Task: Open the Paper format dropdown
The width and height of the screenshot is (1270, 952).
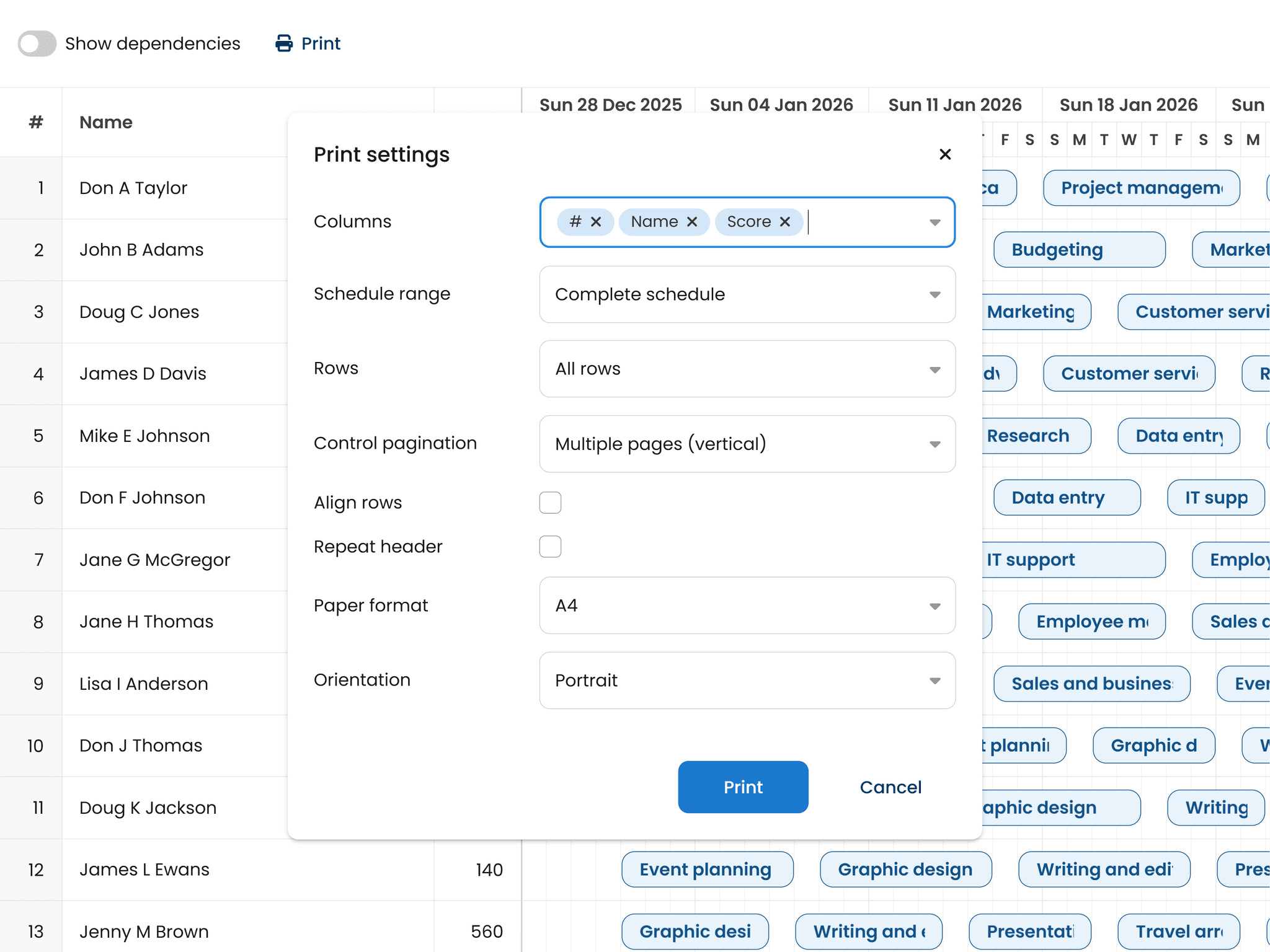Action: click(x=747, y=606)
